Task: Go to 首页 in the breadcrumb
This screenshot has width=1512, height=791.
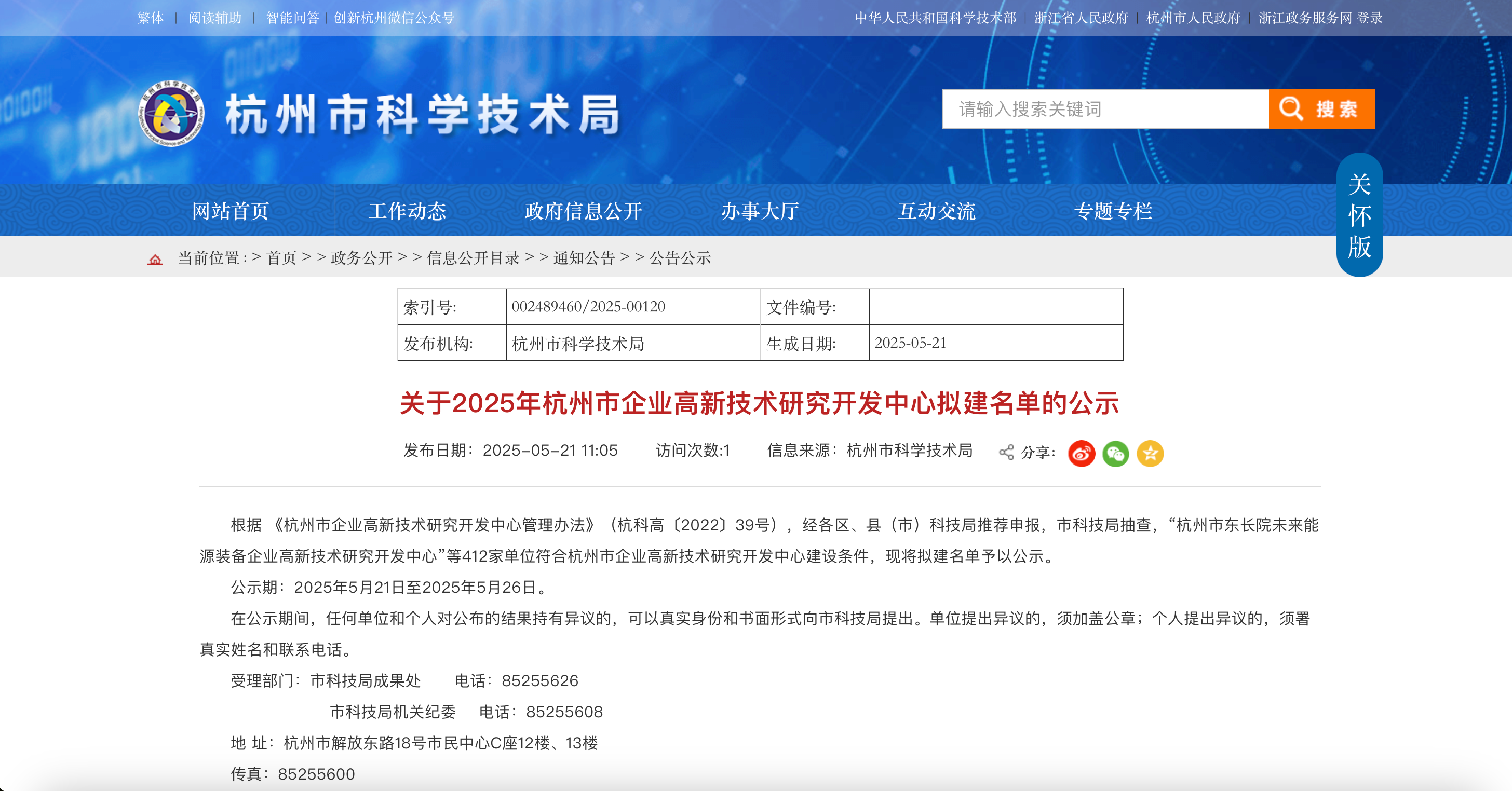Action: click(282, 257)
